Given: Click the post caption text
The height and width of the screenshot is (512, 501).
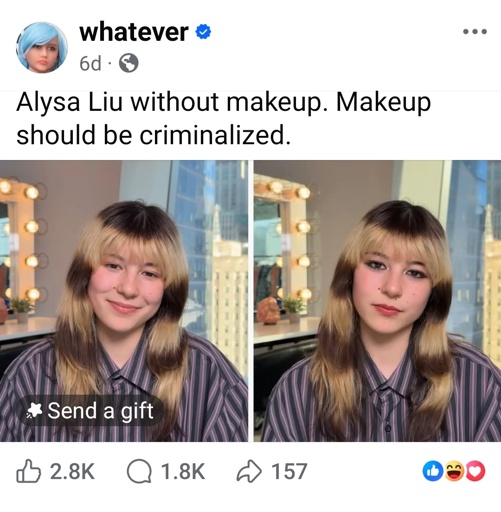Looking at the screenshot, I should (x=224, y=118).
